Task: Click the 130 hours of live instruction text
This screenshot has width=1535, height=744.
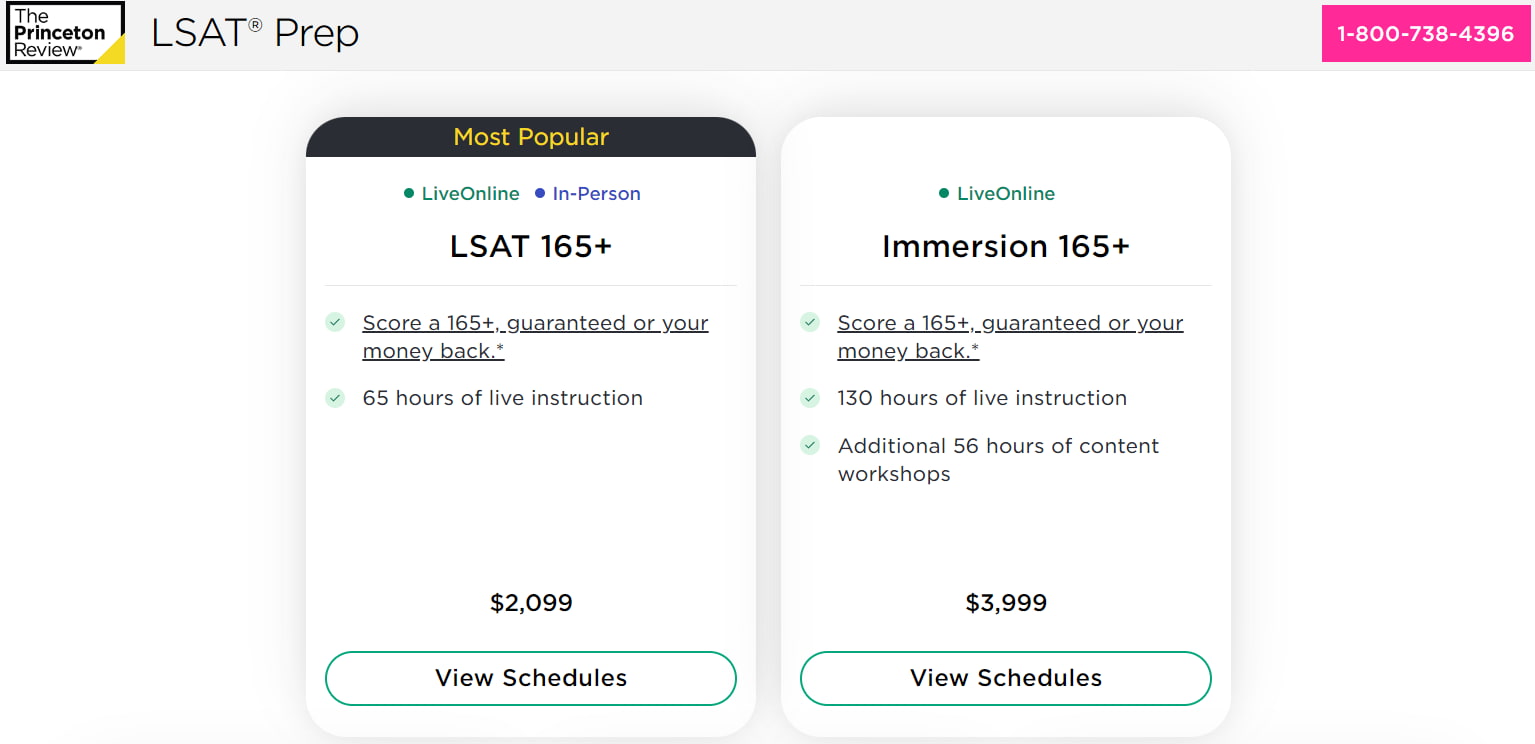Action: coord(982,398)
